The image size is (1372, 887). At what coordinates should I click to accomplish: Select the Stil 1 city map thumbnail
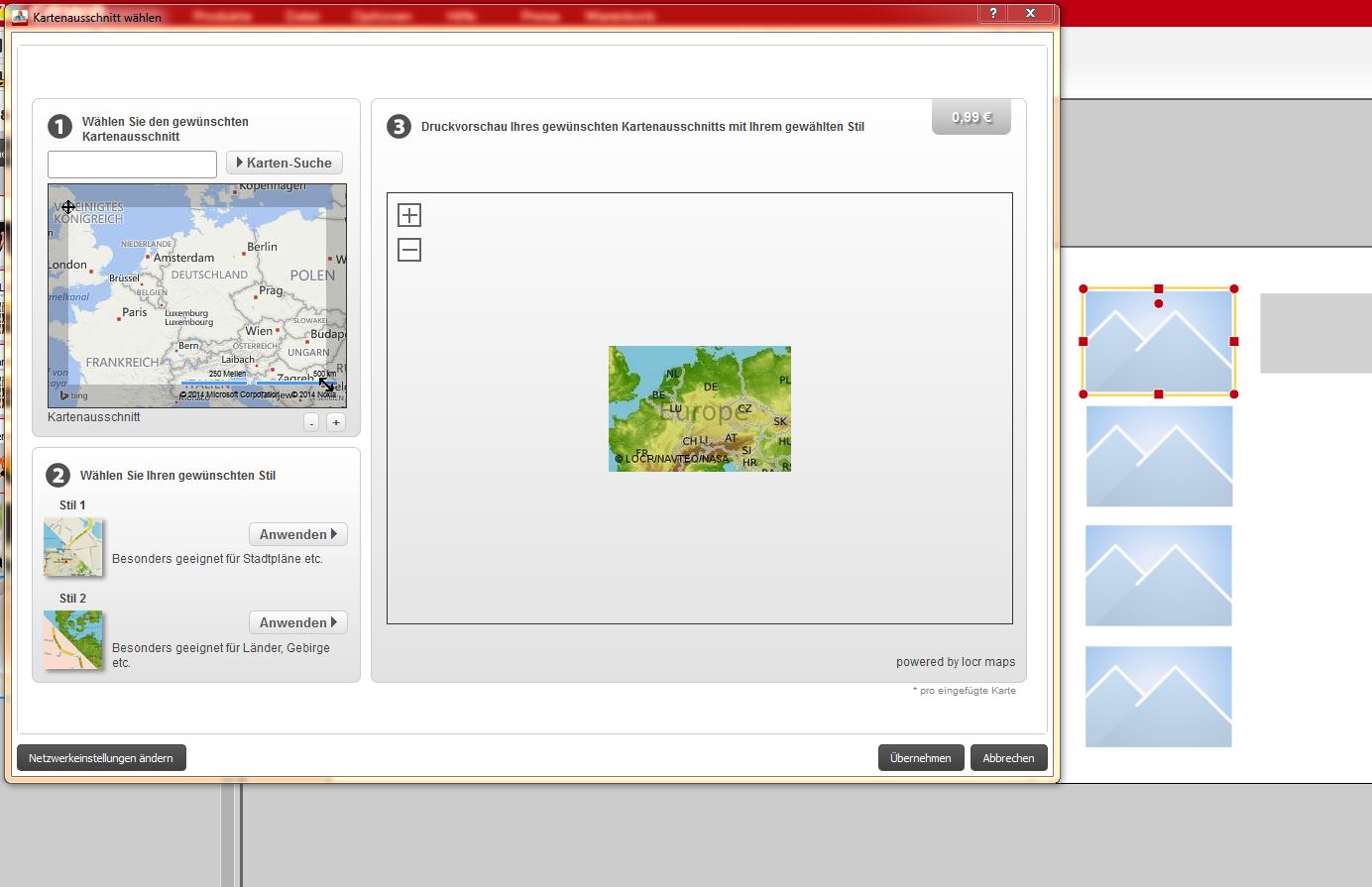72,547
